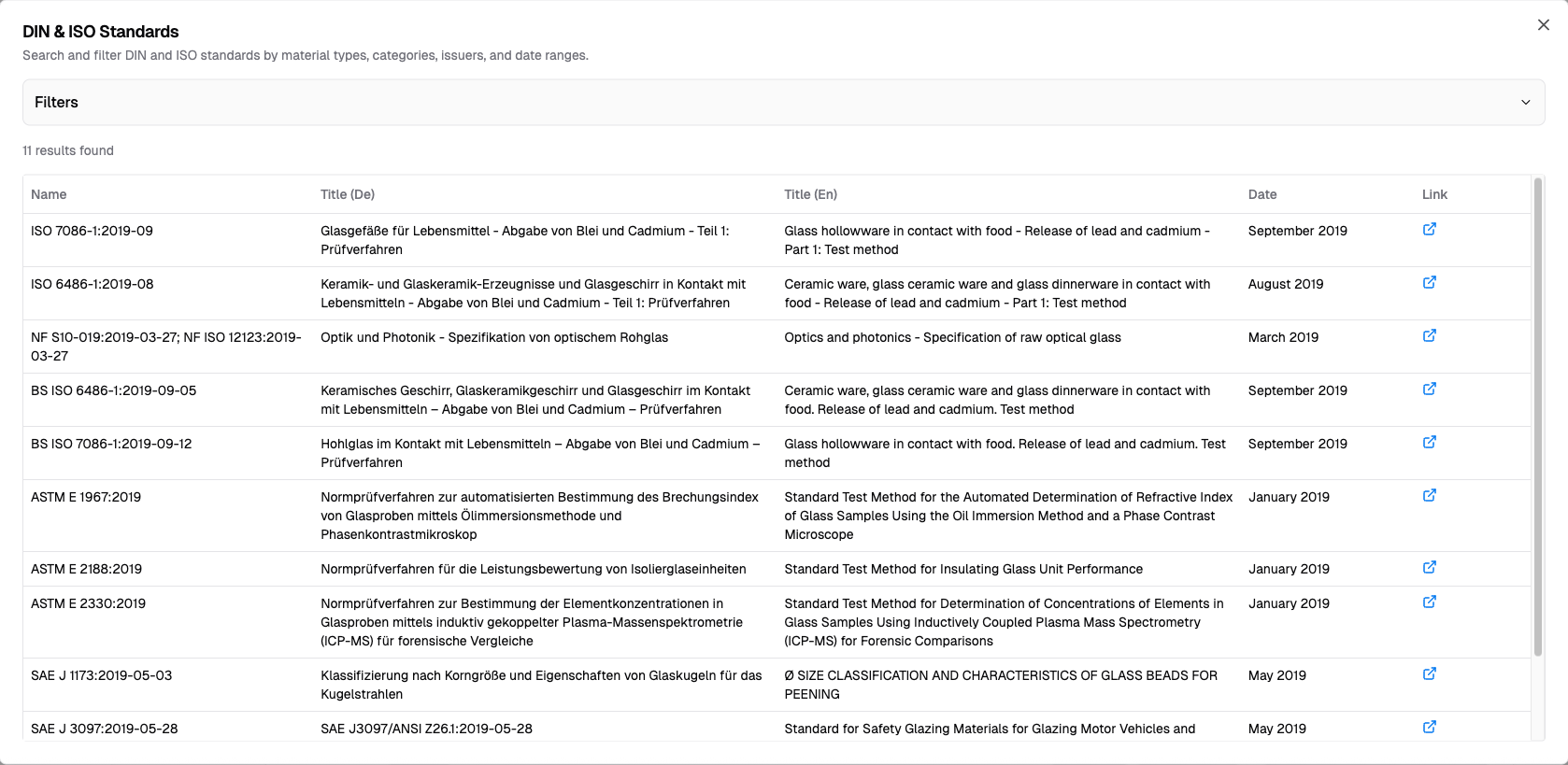Click the Filters section header
This screenshot has width=1568, height=765.
56,103
